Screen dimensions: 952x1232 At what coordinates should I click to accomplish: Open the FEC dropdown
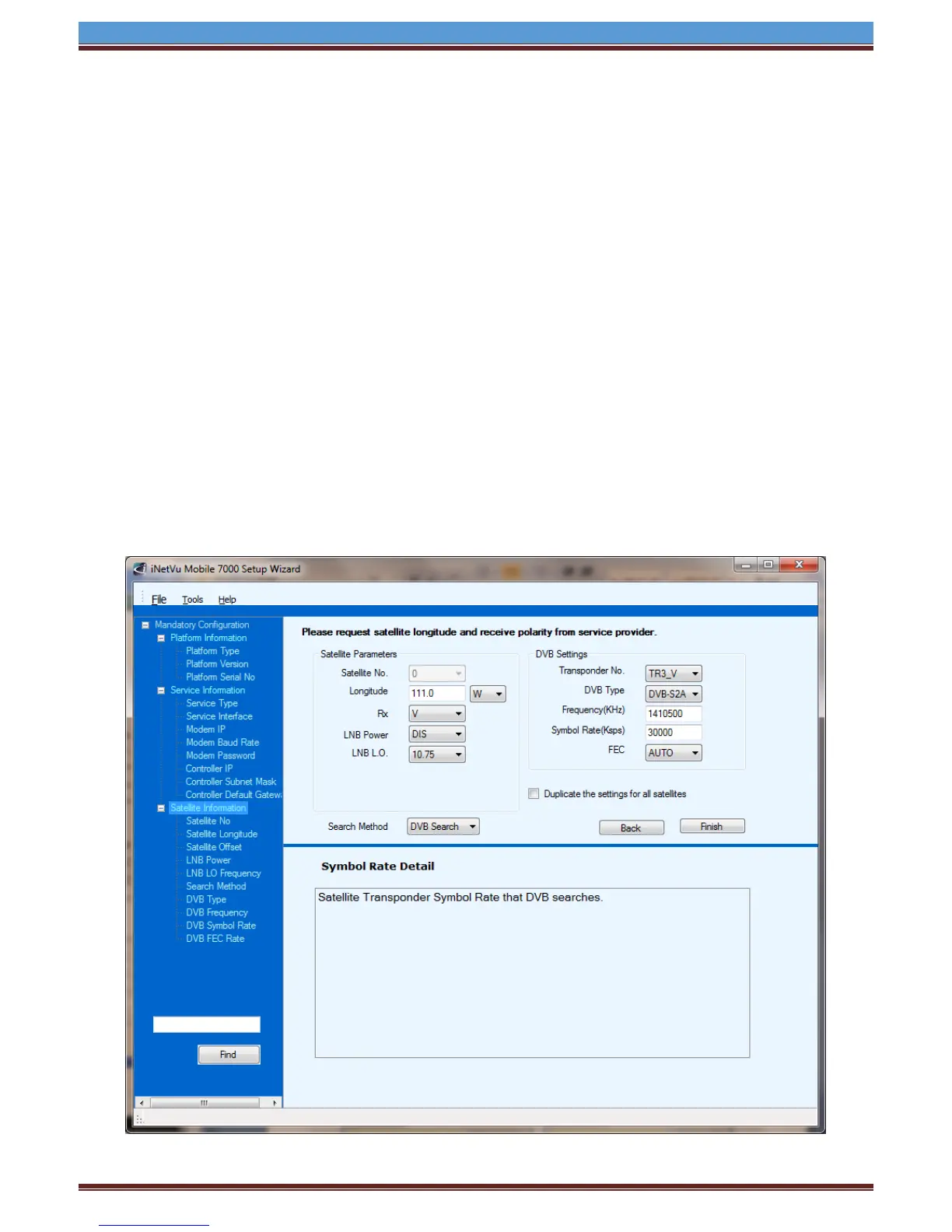pos(674,753)
